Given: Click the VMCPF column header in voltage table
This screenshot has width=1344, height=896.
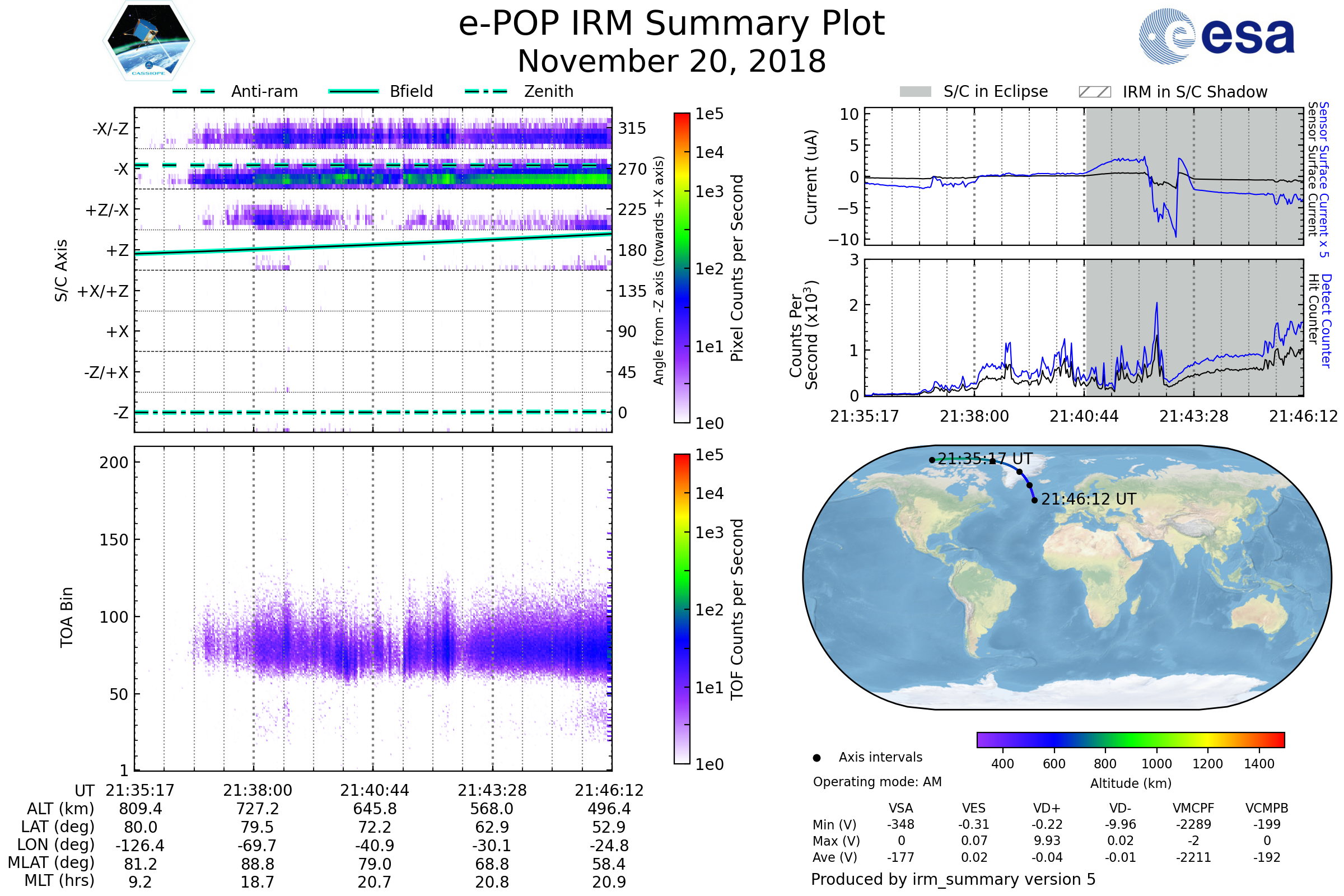Looking at the screenshot, I should click(1193, 809).
